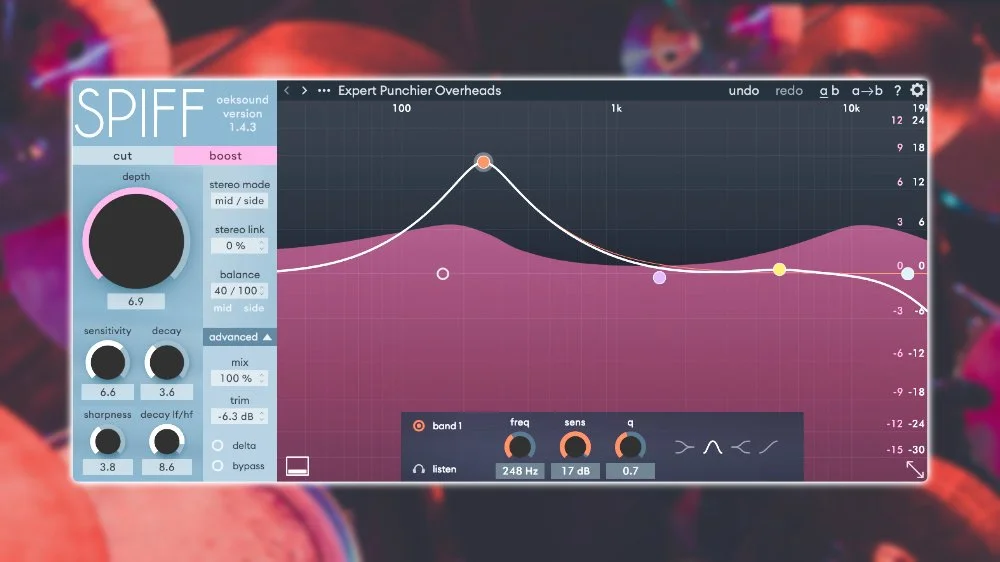Click the decay knob
Screen dimensions: 1000x562
[166, 362]
